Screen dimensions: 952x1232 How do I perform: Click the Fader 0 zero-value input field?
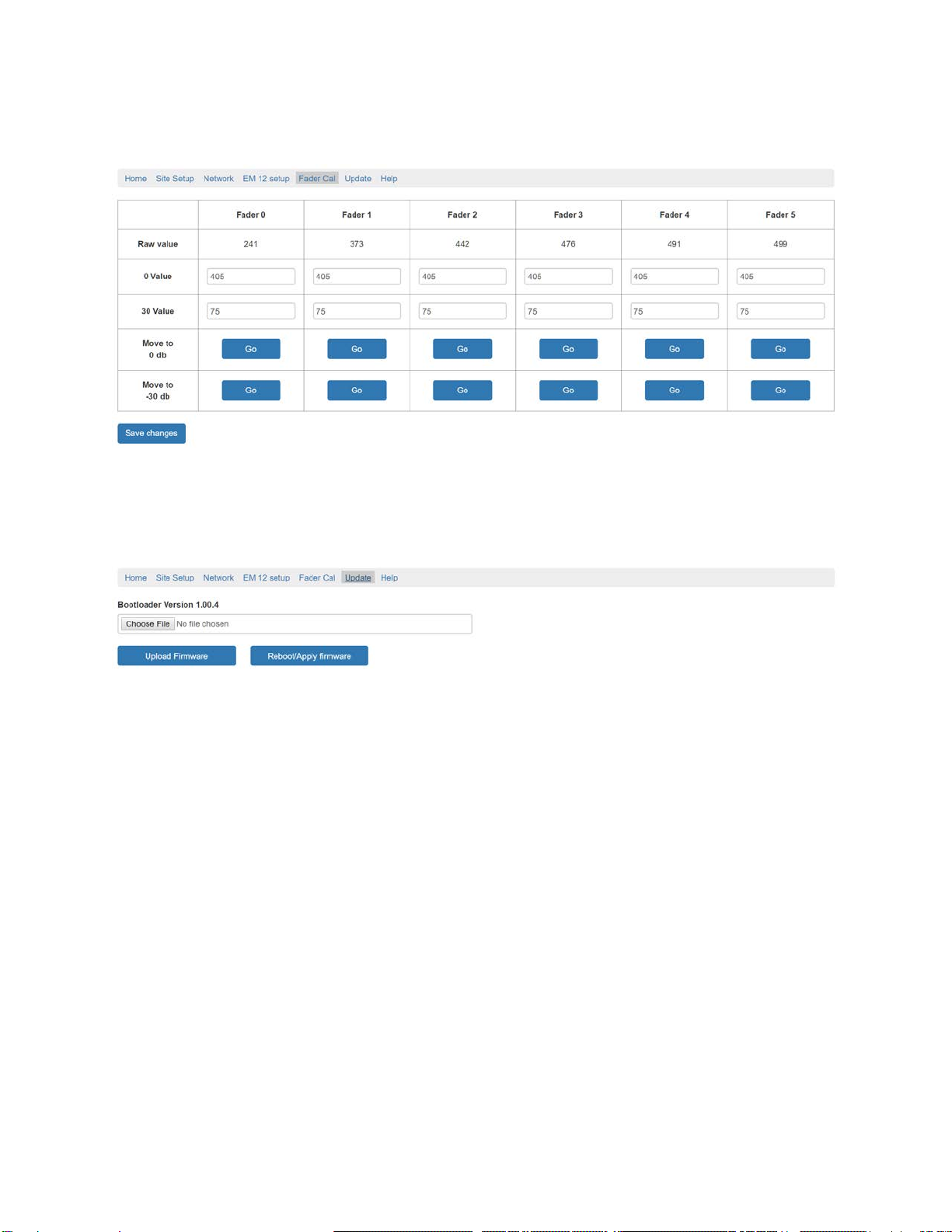251,277
